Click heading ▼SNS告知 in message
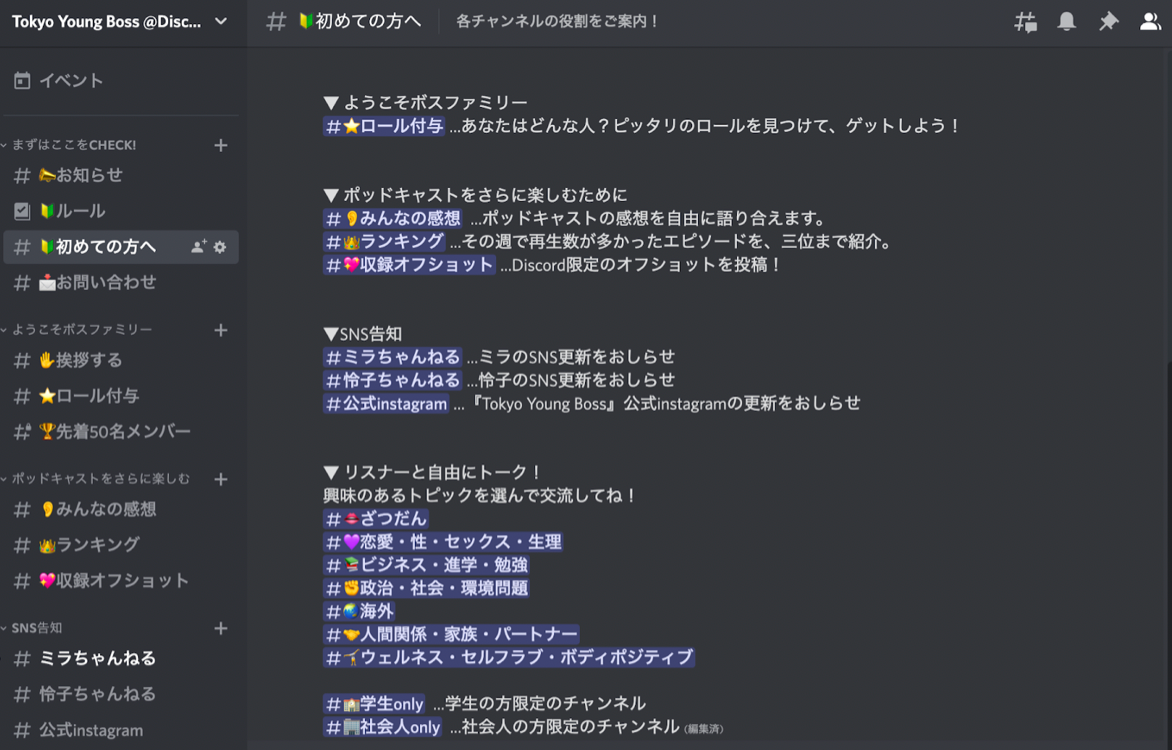This screenshot has width=1172, height=750. point(363,333)
